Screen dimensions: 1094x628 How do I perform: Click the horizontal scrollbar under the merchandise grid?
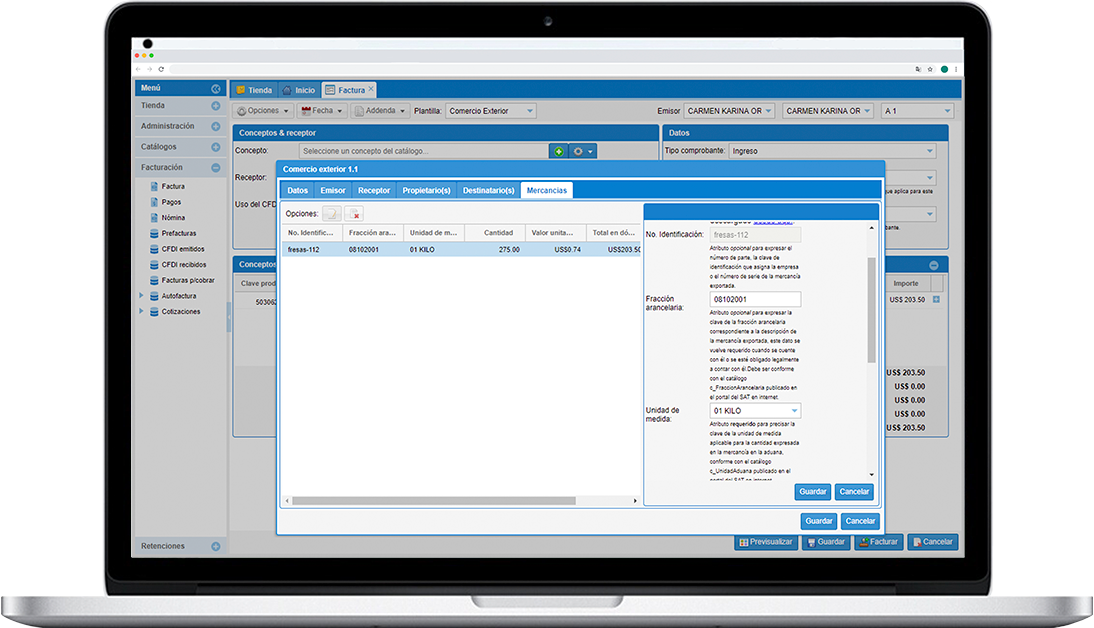(x=460, y=499)
